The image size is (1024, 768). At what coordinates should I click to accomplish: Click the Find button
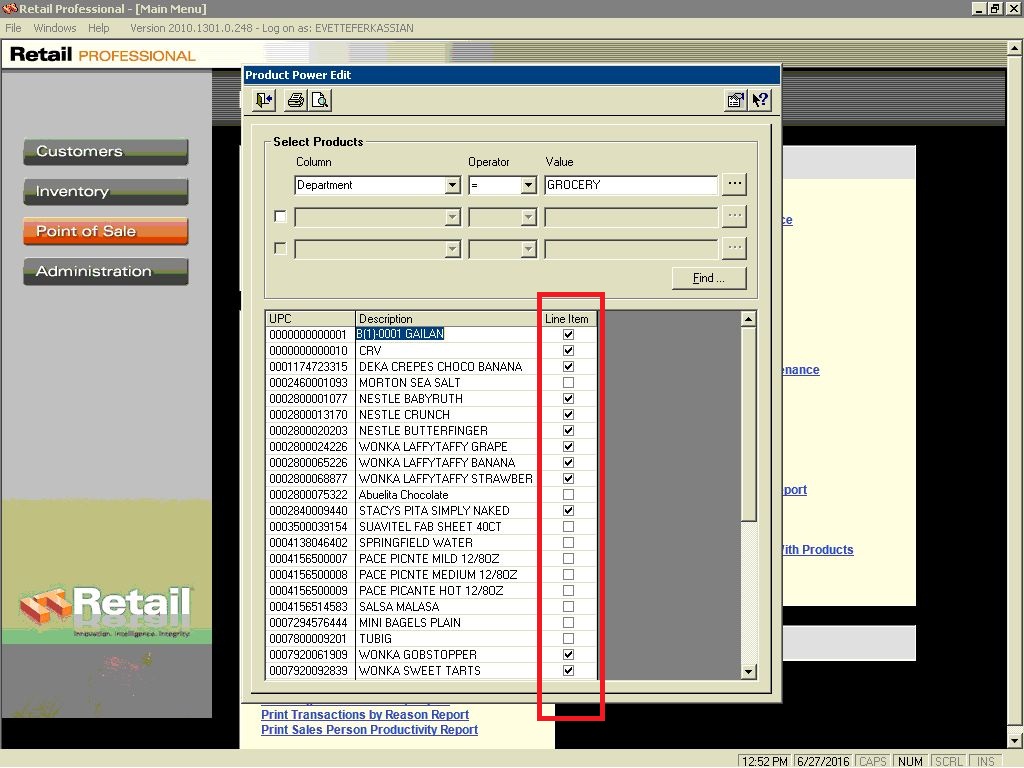(x=709, y=278)
